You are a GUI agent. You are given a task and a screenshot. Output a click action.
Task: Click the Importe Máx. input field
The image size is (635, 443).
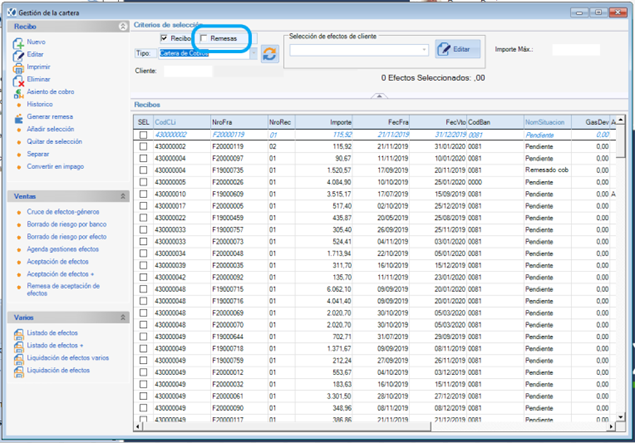point(576,49)
